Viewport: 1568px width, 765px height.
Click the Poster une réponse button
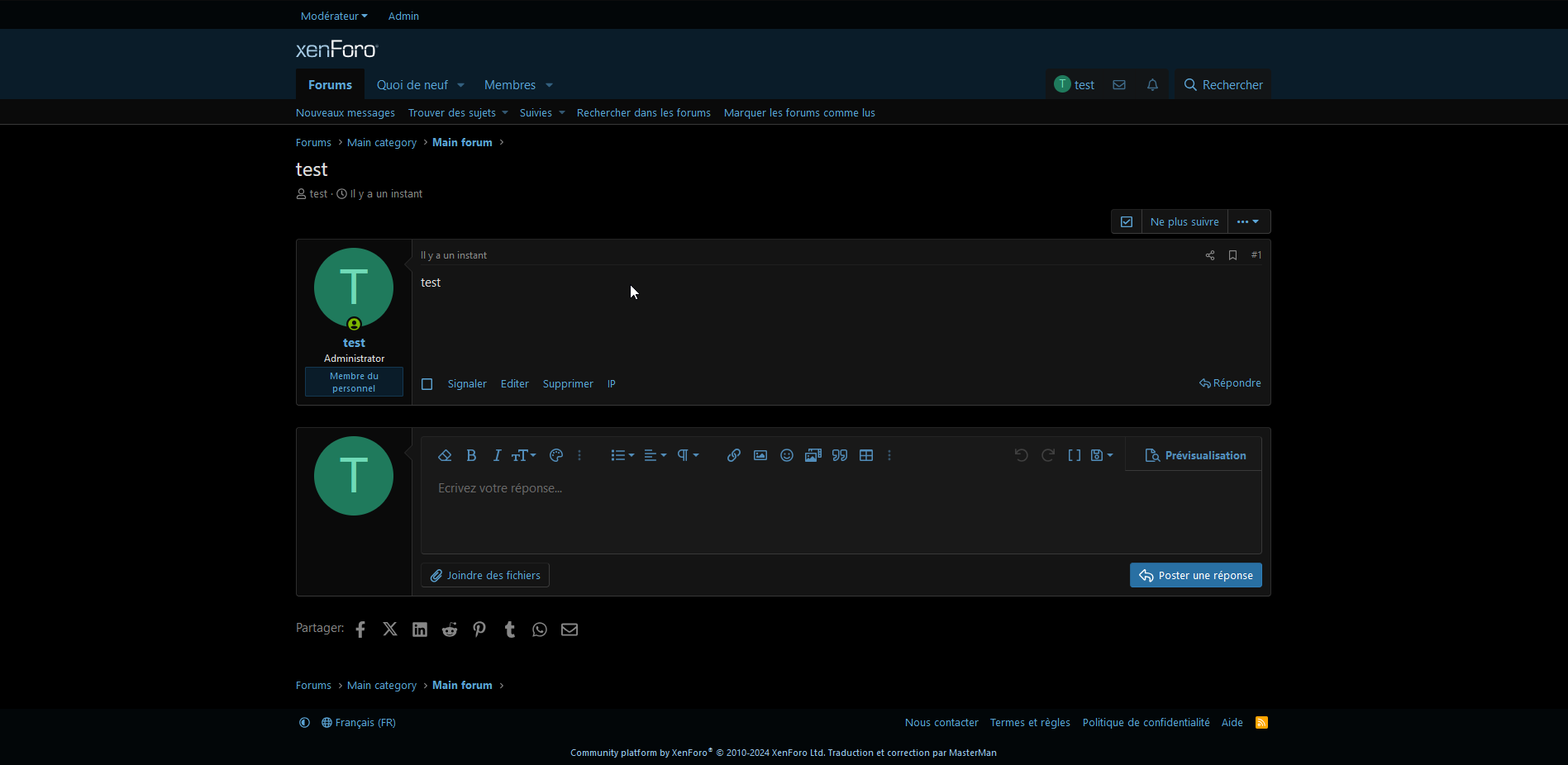1195,575
